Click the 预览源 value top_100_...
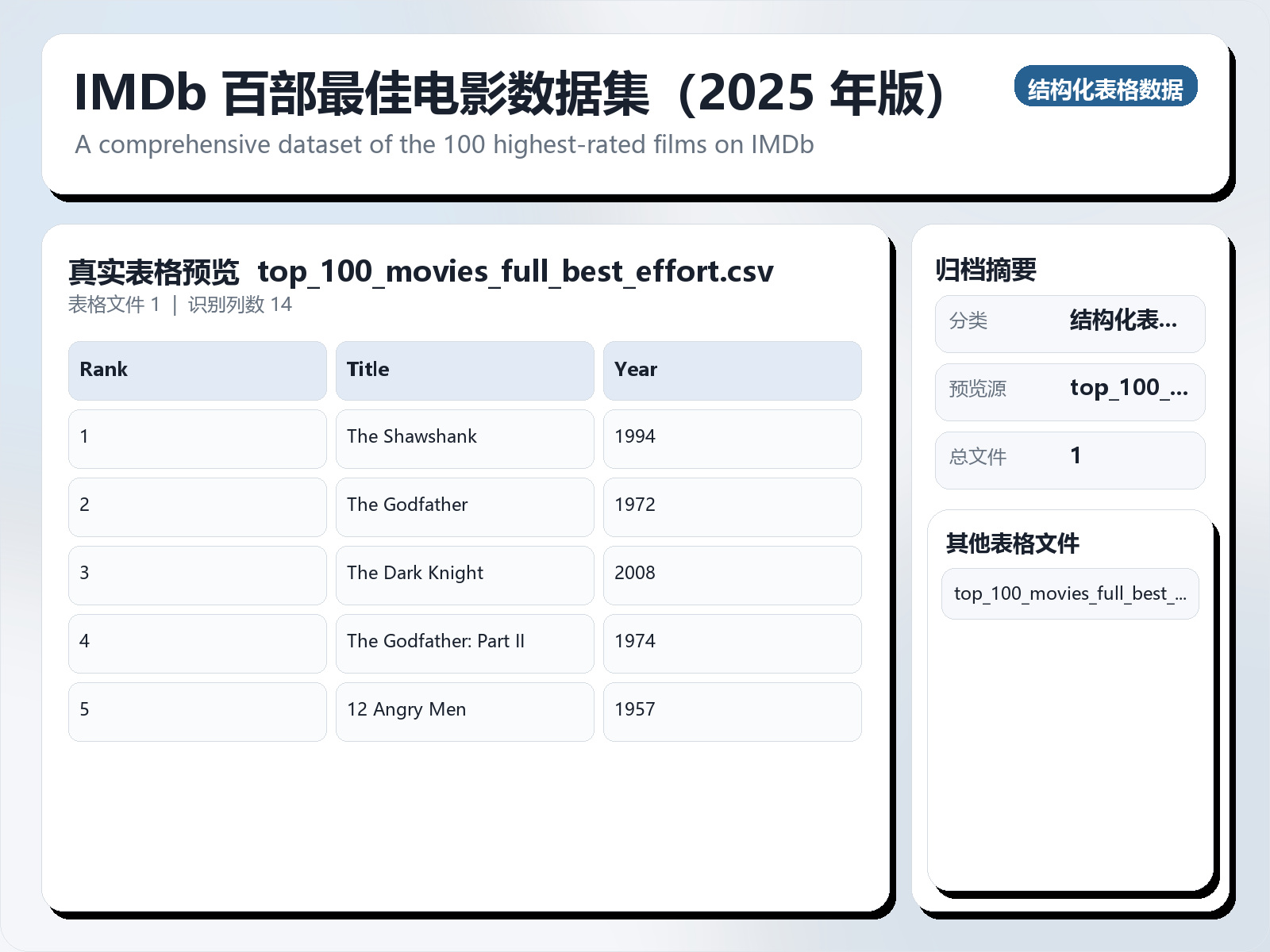Image resolution: width=1270 pixels, height=952 pixels. [x=1130, y=389]
